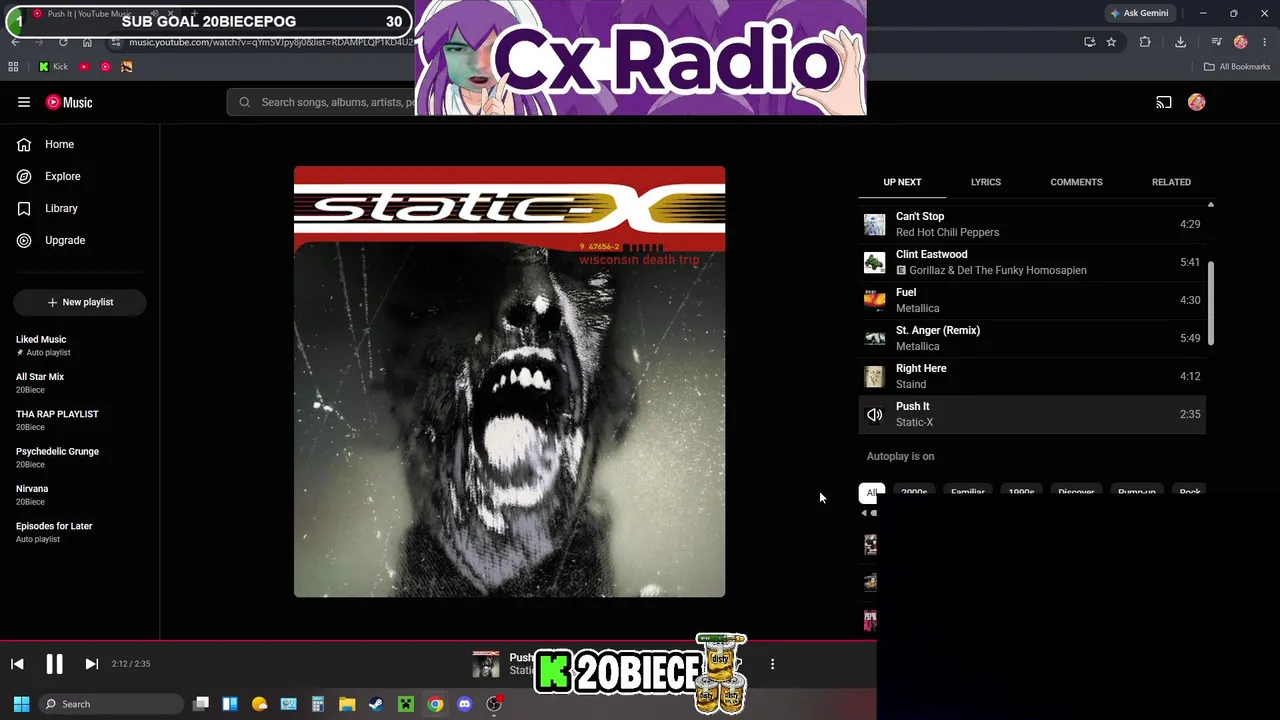Install the app via address bar icon

[1089, 42]
